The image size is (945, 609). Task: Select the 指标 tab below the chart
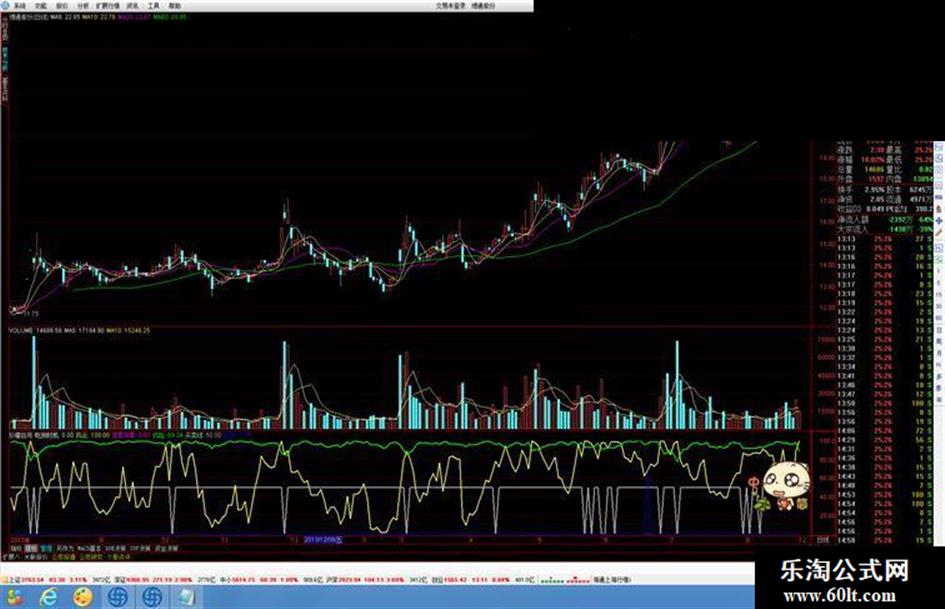16,549
